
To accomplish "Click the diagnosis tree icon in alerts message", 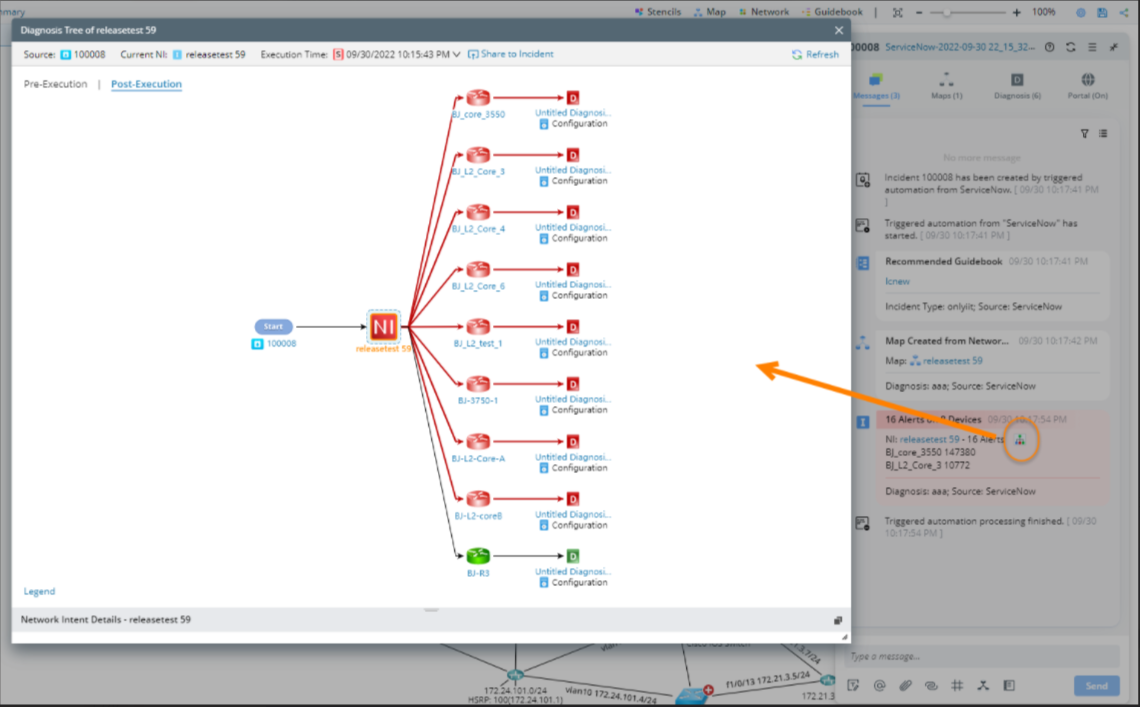I will point(1019,440).
